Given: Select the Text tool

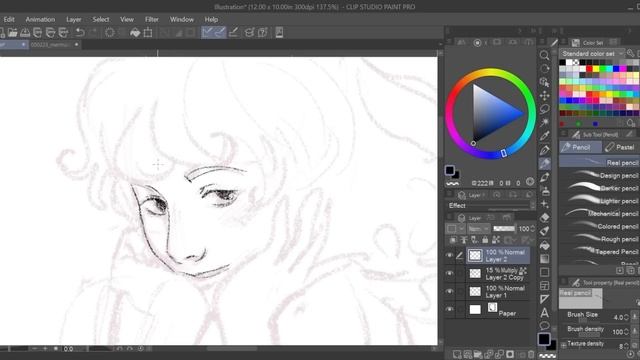Looking at the screenshot, I should [544, 313].
